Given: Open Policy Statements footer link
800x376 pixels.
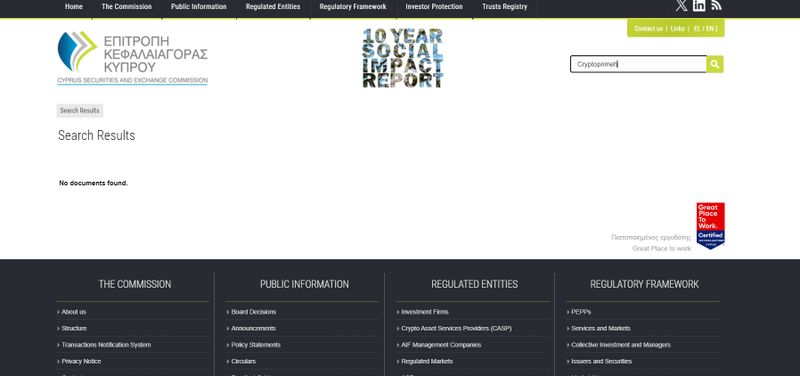Looking at the screenshot, I should (x=256, y=345).
